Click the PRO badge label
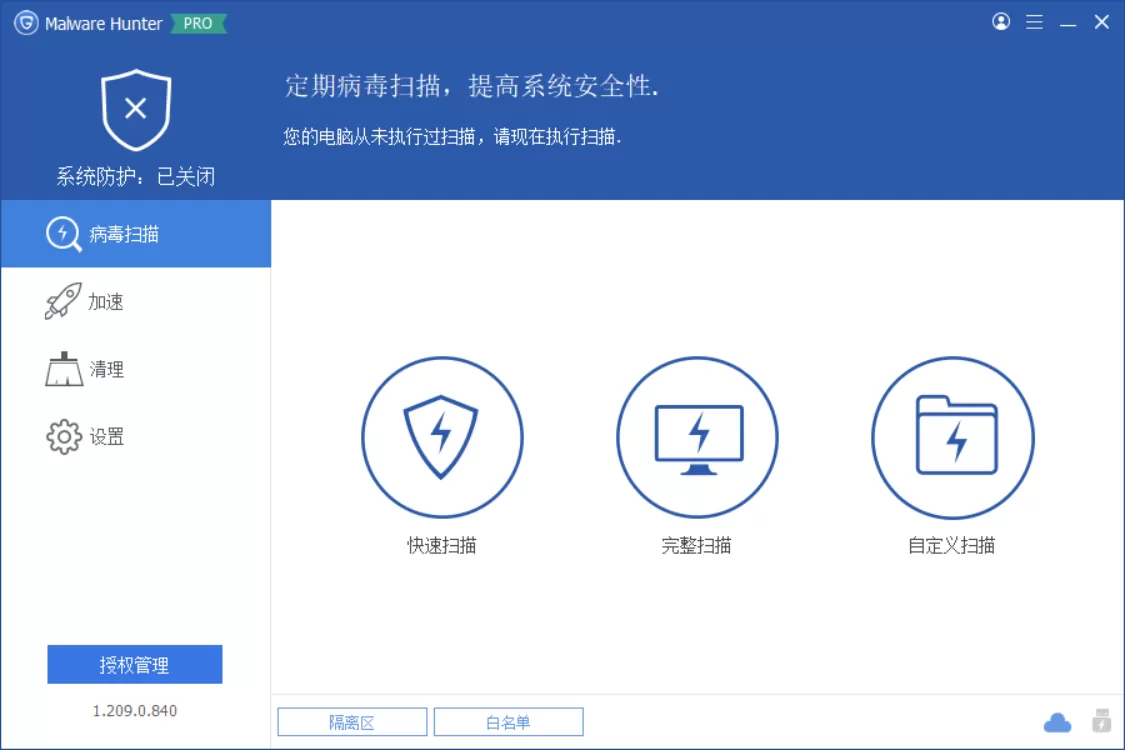1125x750 pixels. (x=198, y=23)
